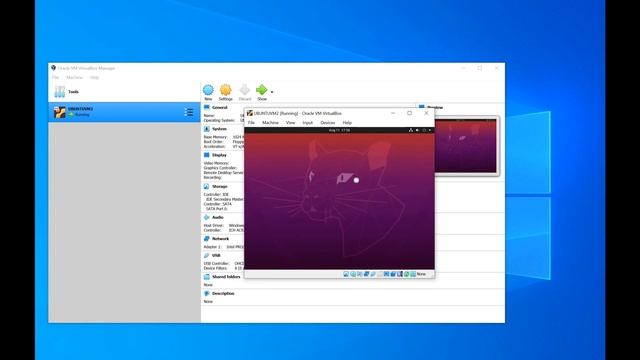Click the Description section heading
640x360 pixels.
point(223,293)
